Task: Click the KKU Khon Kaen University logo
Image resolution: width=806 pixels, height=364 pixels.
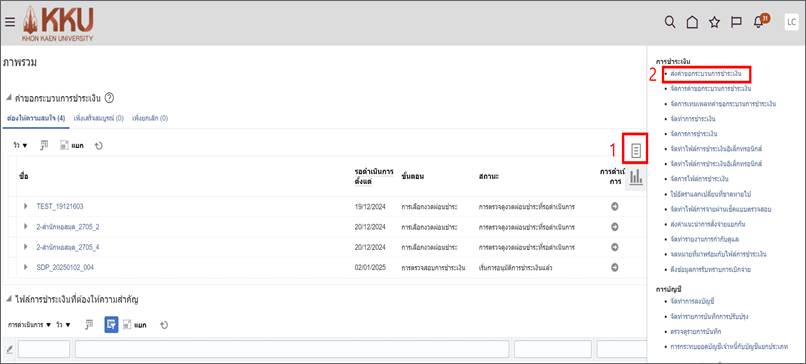Action: coord(58,24)
